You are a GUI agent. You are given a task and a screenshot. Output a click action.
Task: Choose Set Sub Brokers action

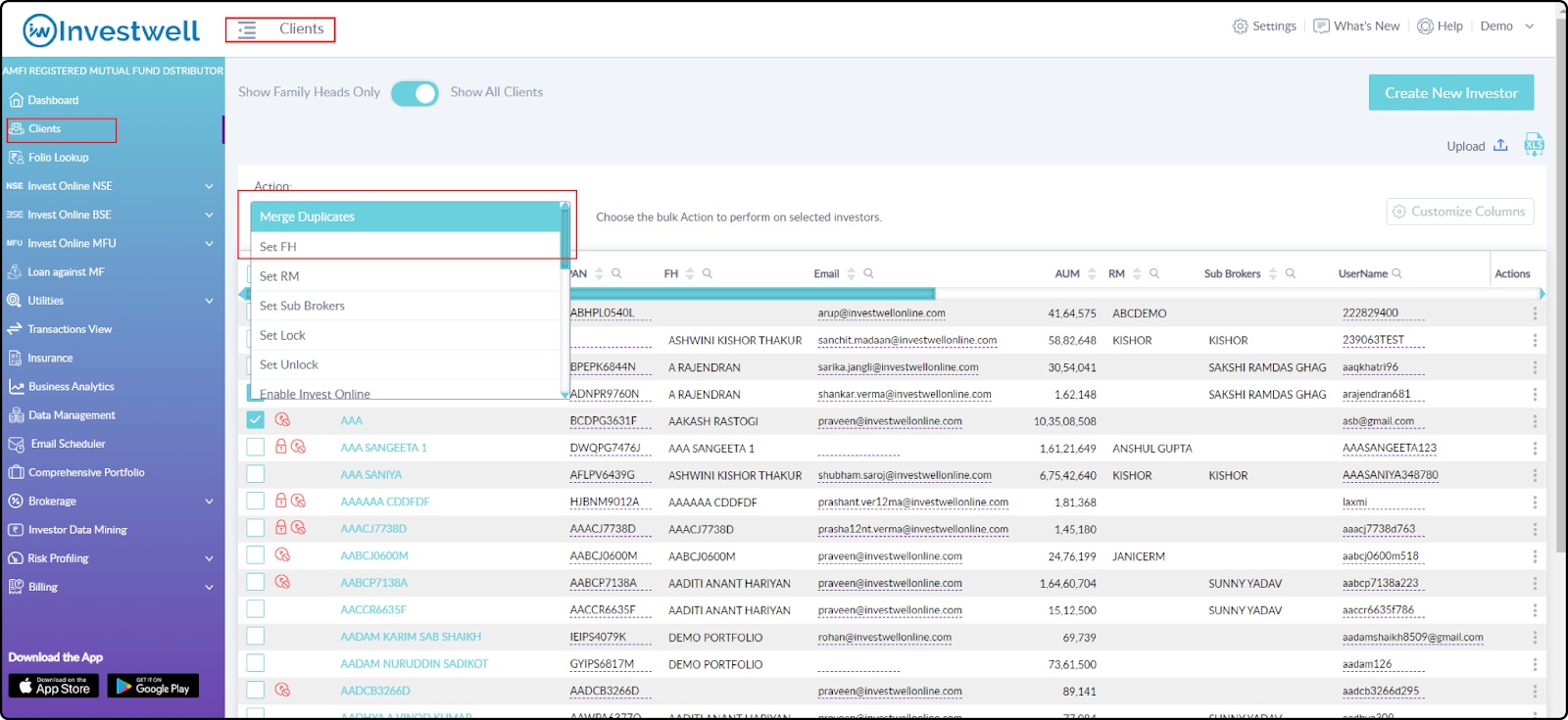(406, 306)
